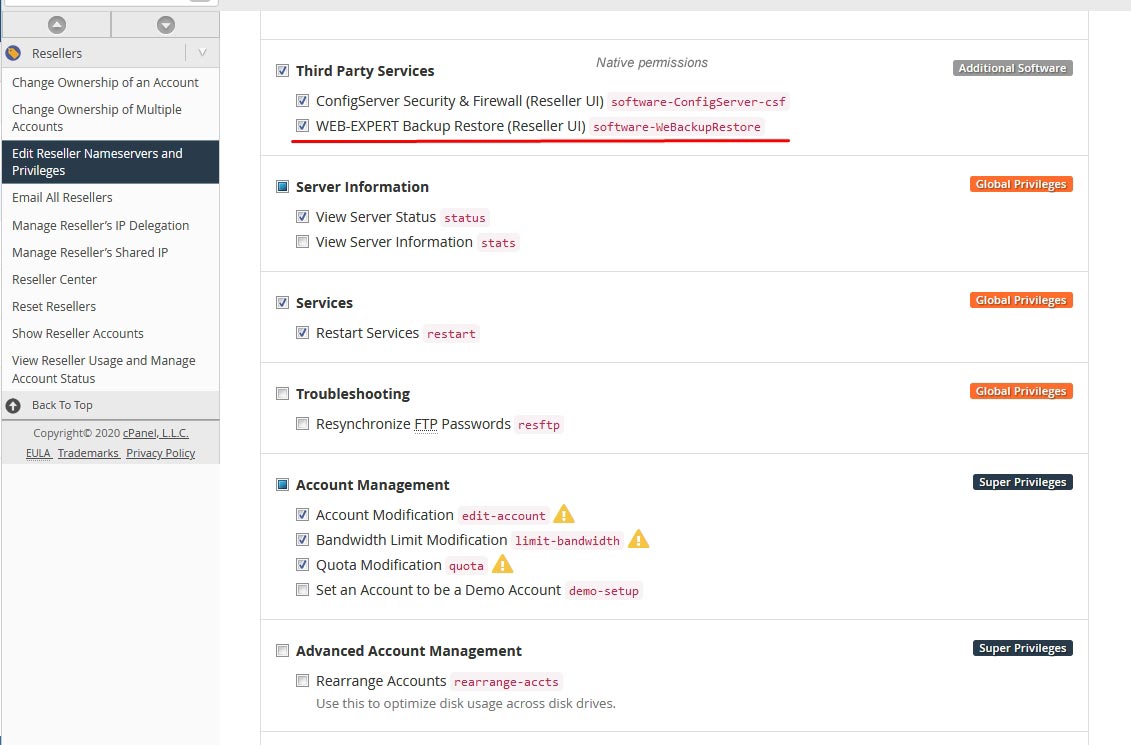
Task: Enable Resynchronize FTP Passwords checkbox
Action: click(302, 423)
